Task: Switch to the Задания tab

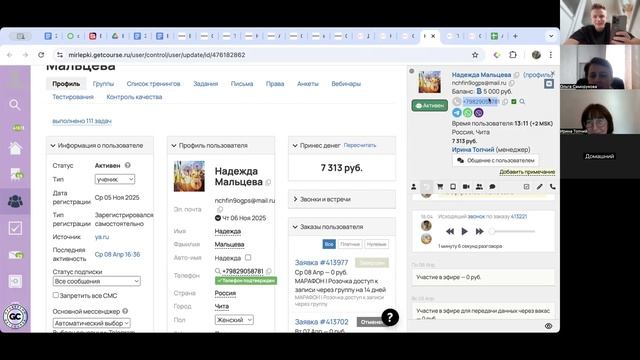Action: 205,84
